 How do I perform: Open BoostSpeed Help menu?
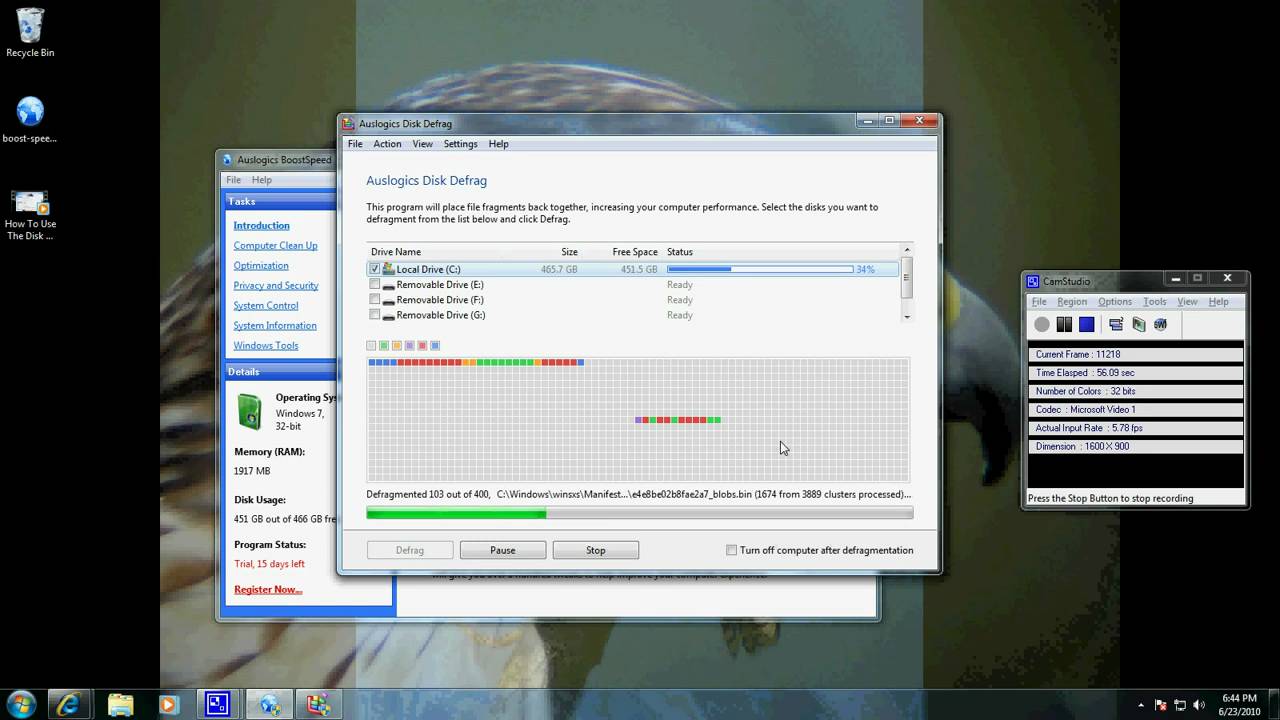[x=262, y=180]
